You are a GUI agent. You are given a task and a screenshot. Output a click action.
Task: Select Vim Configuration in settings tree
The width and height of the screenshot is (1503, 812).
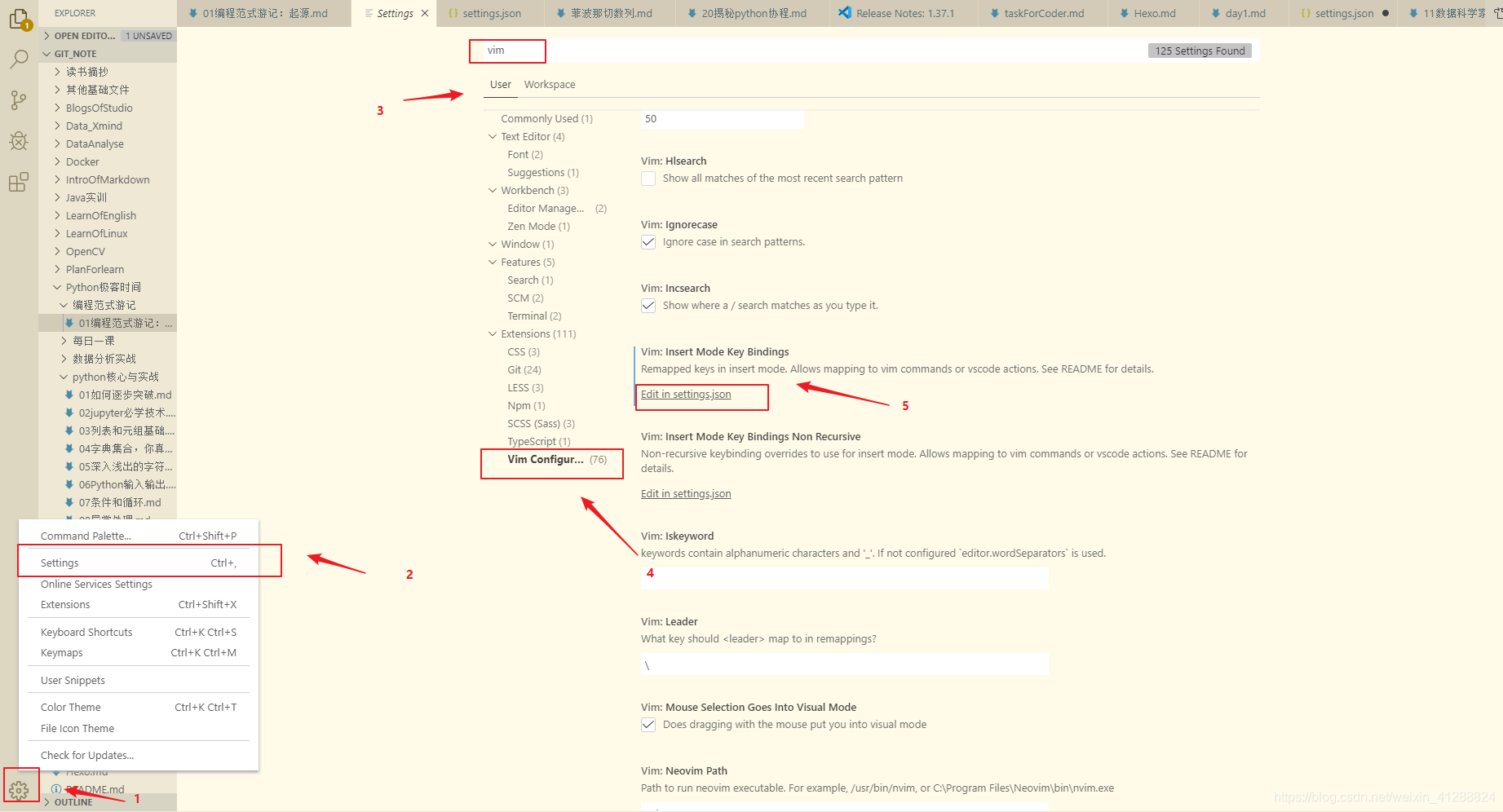point(556,460)
